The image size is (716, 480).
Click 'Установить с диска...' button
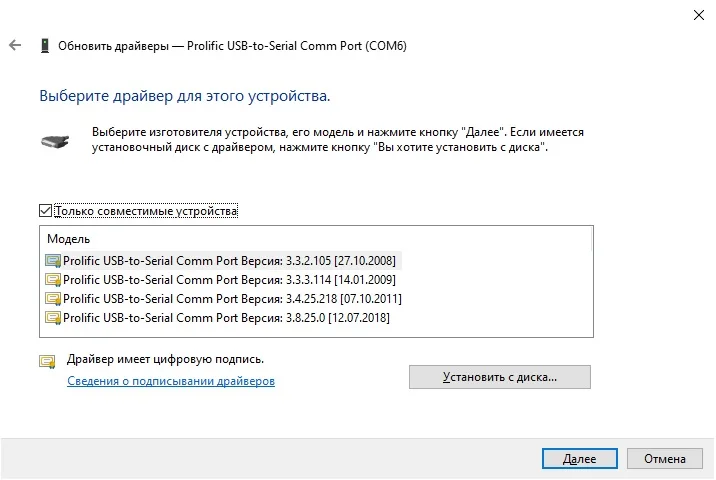(500, 377)
